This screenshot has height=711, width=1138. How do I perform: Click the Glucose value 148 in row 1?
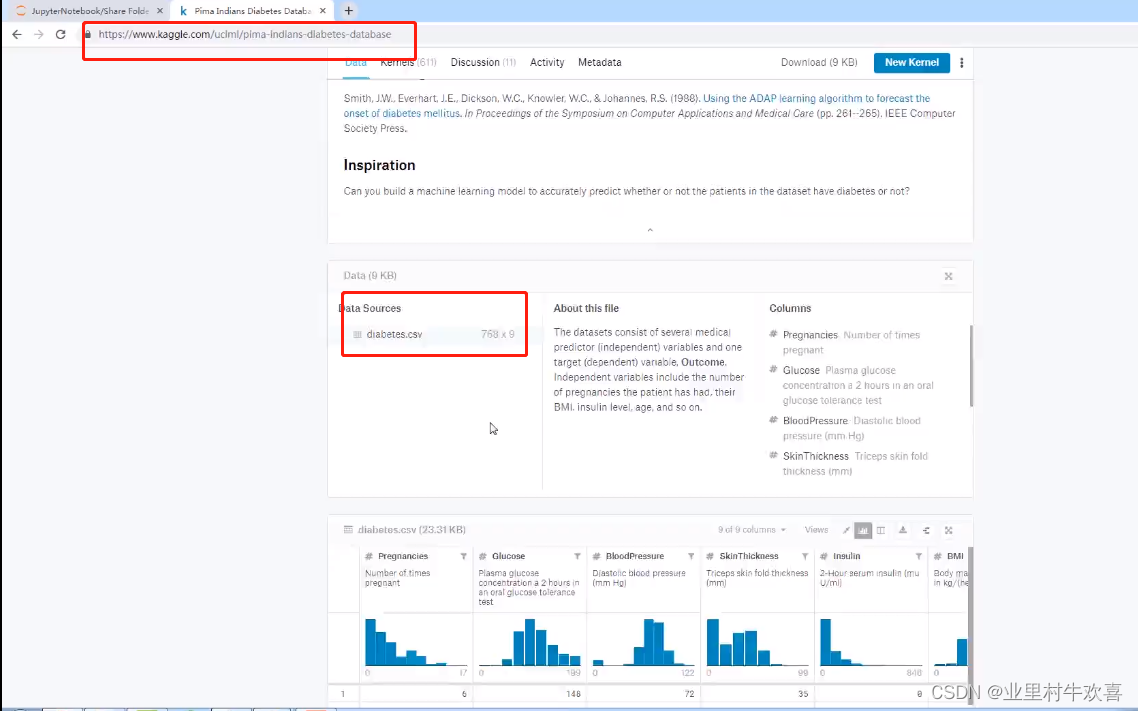[573, 694]
